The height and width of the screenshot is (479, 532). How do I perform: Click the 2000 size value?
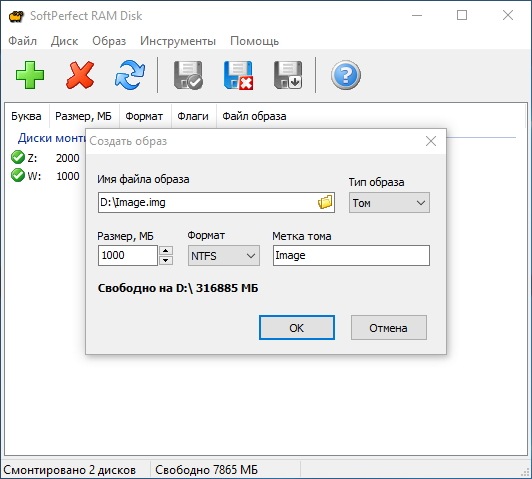pyautogui.click(x=68, y=158)
